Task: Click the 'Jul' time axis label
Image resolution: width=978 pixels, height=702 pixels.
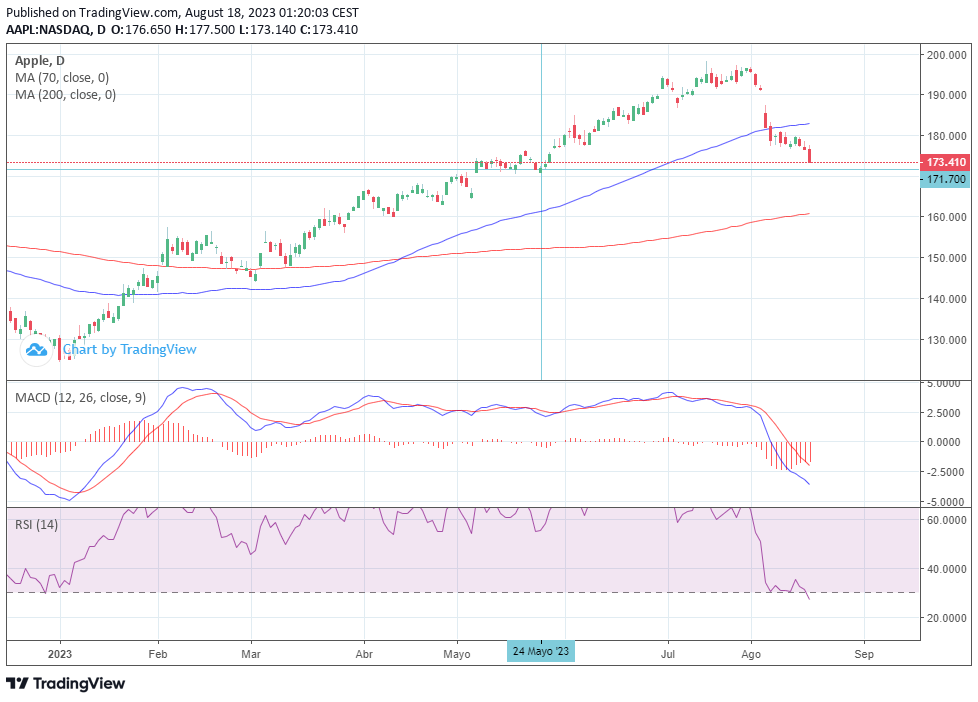Action: pyautogui.click(x=668, y=654)
